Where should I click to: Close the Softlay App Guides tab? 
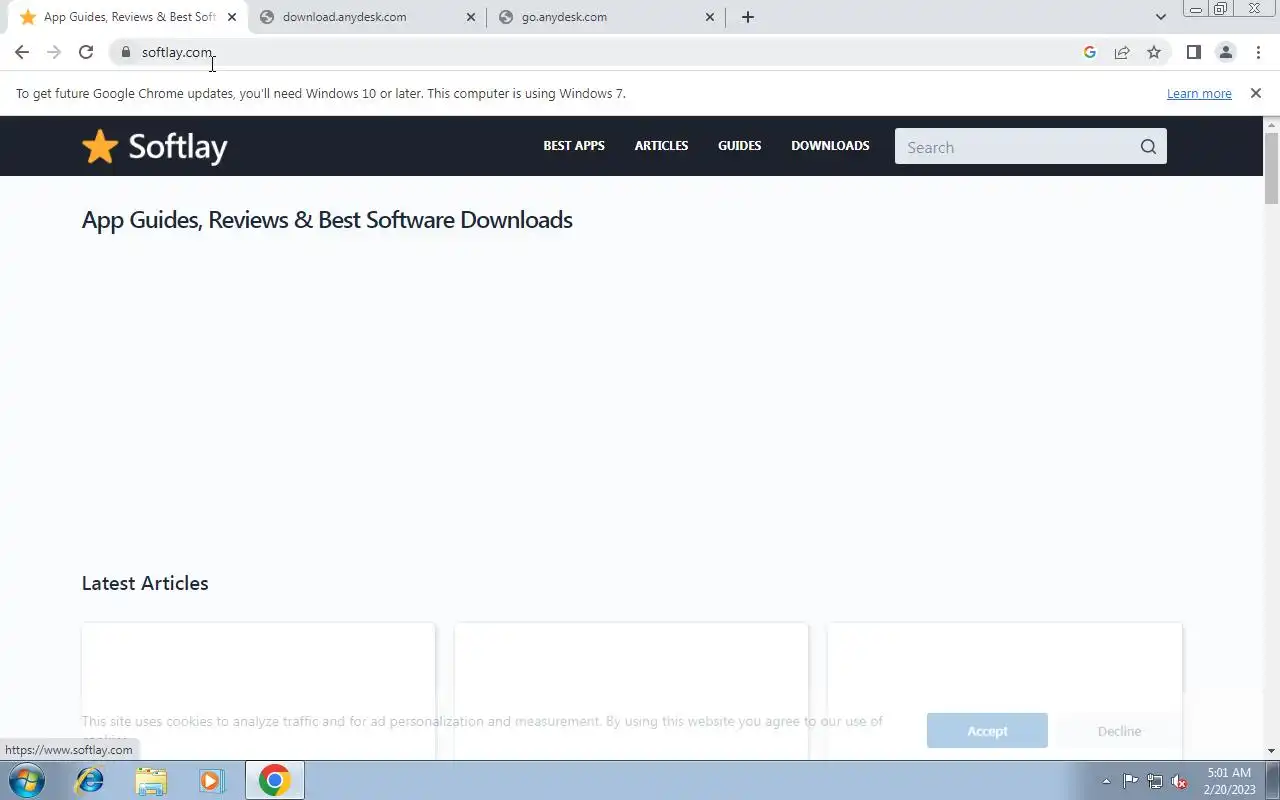click(232, 17)
